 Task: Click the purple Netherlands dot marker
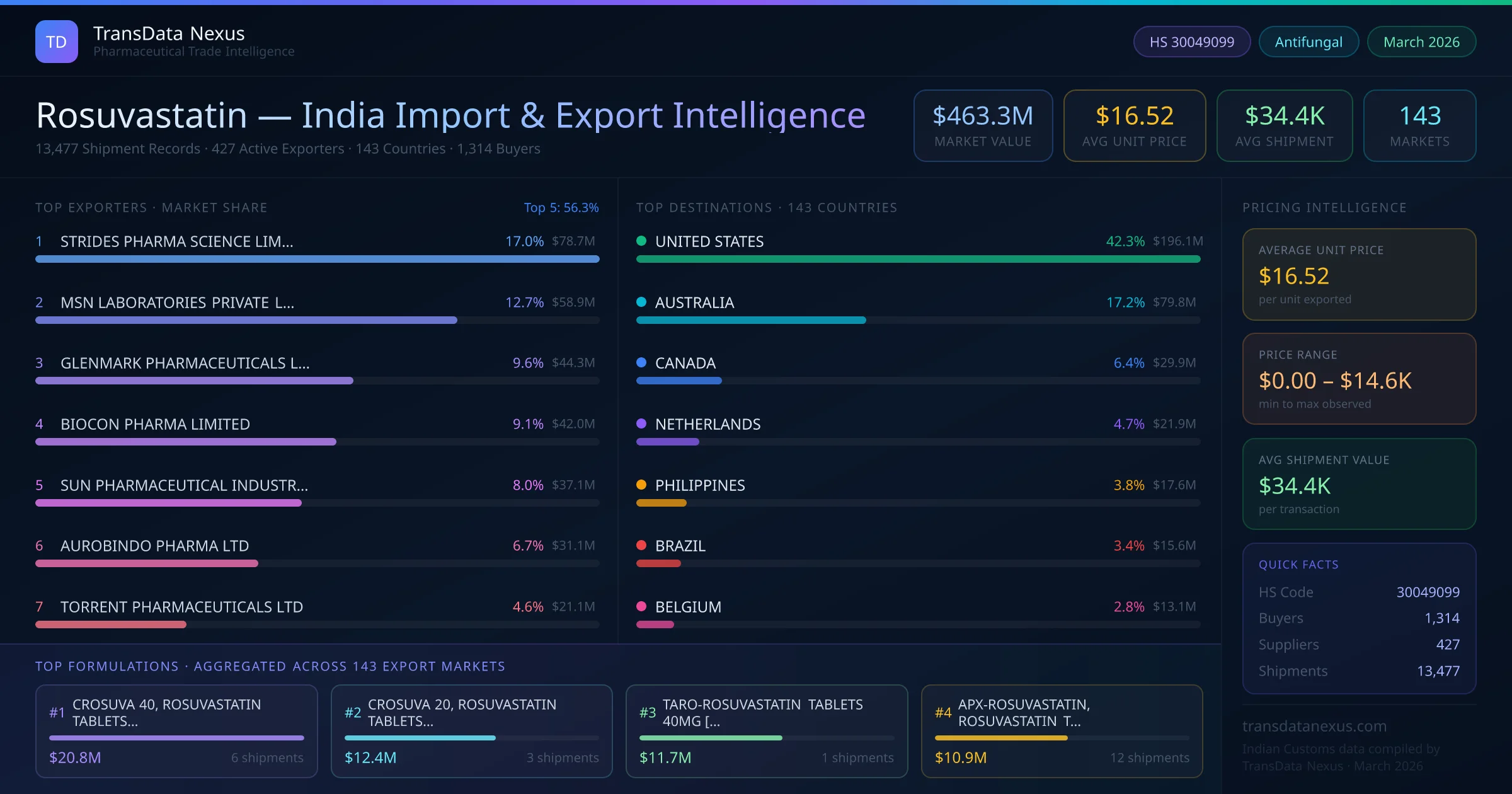tap(641, 423)
